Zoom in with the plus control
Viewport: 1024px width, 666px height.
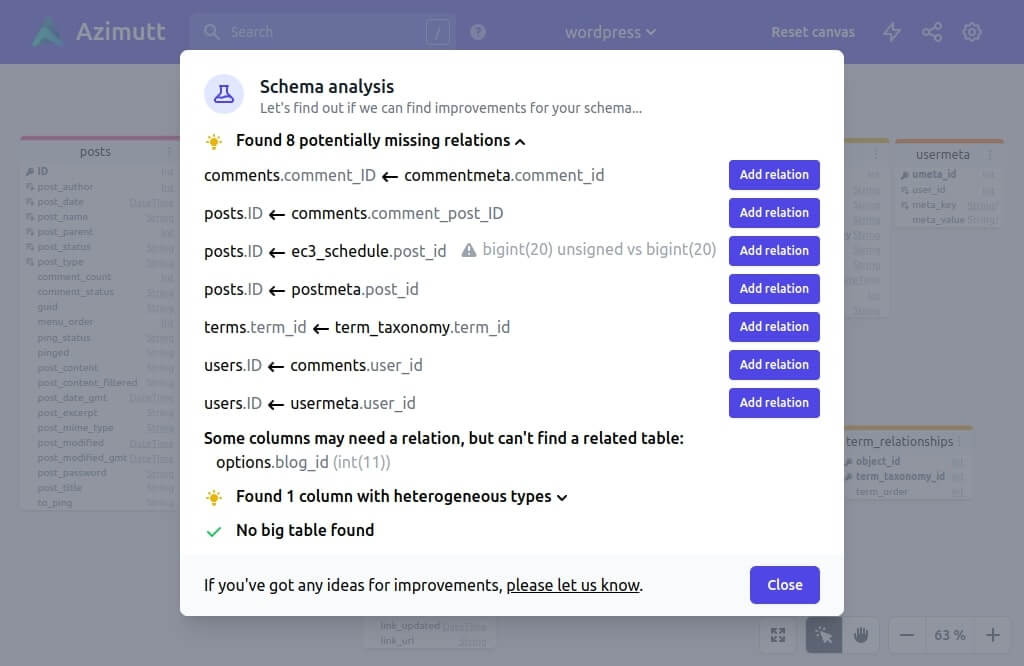pyautogui.click(x=993, y=634)
